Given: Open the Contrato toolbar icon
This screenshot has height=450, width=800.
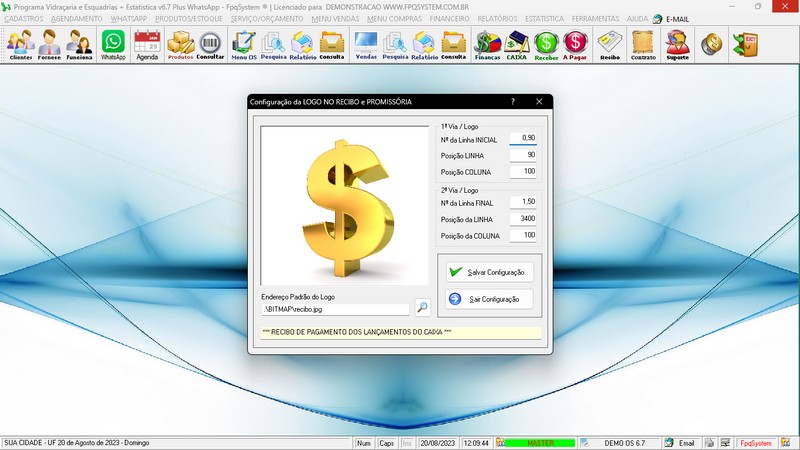Looking at the screenshot, I should tap(643, 44).
